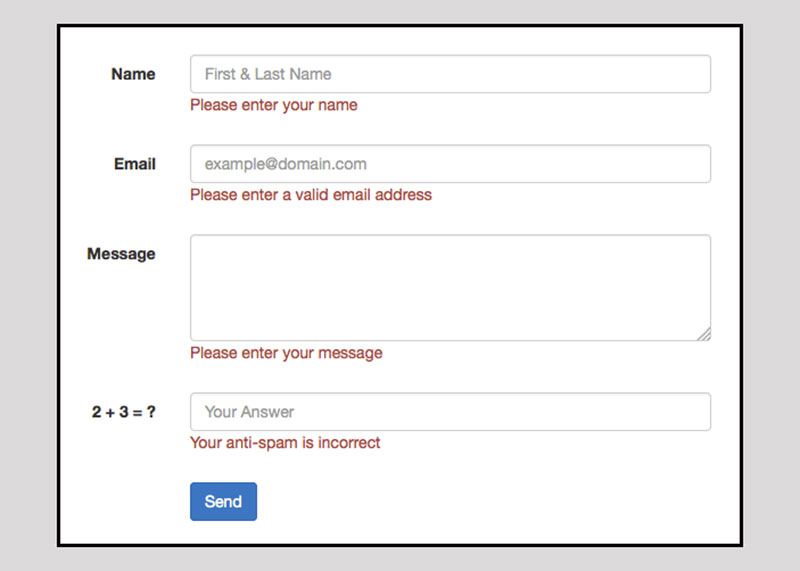
Task: Click the bold Email label
Action: pos(135,164)
